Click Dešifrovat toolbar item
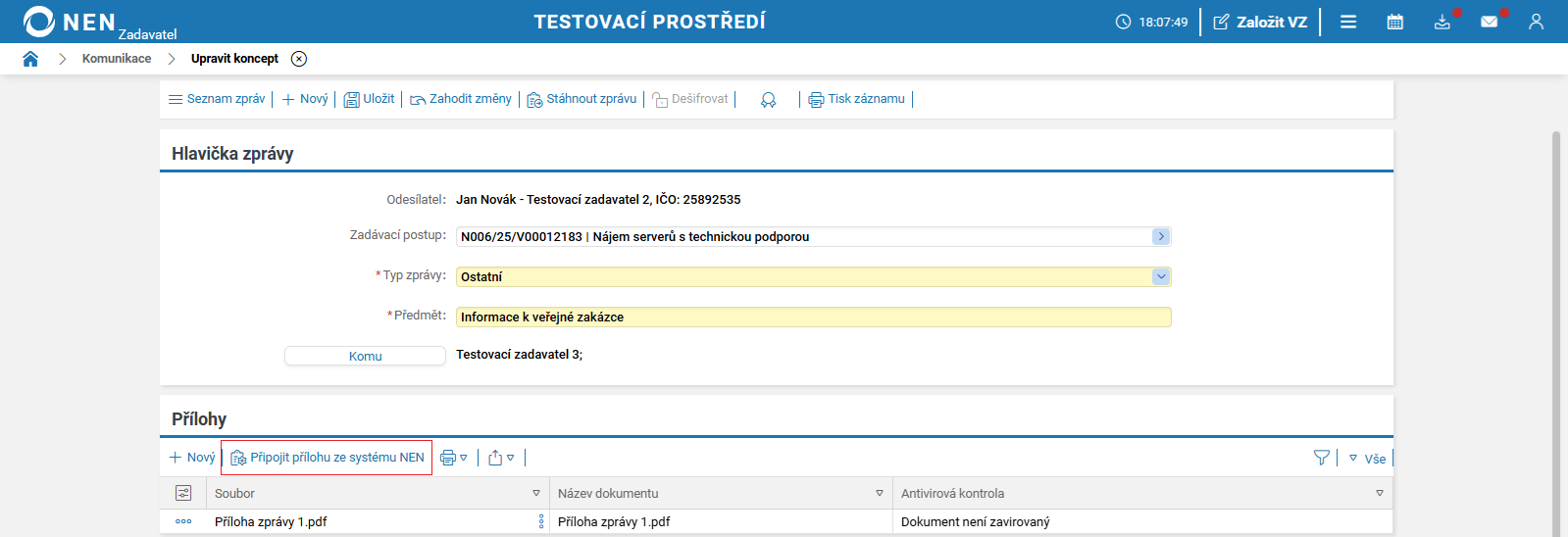The width and height of the screenshot is (1568, 537). pos(690,99)
